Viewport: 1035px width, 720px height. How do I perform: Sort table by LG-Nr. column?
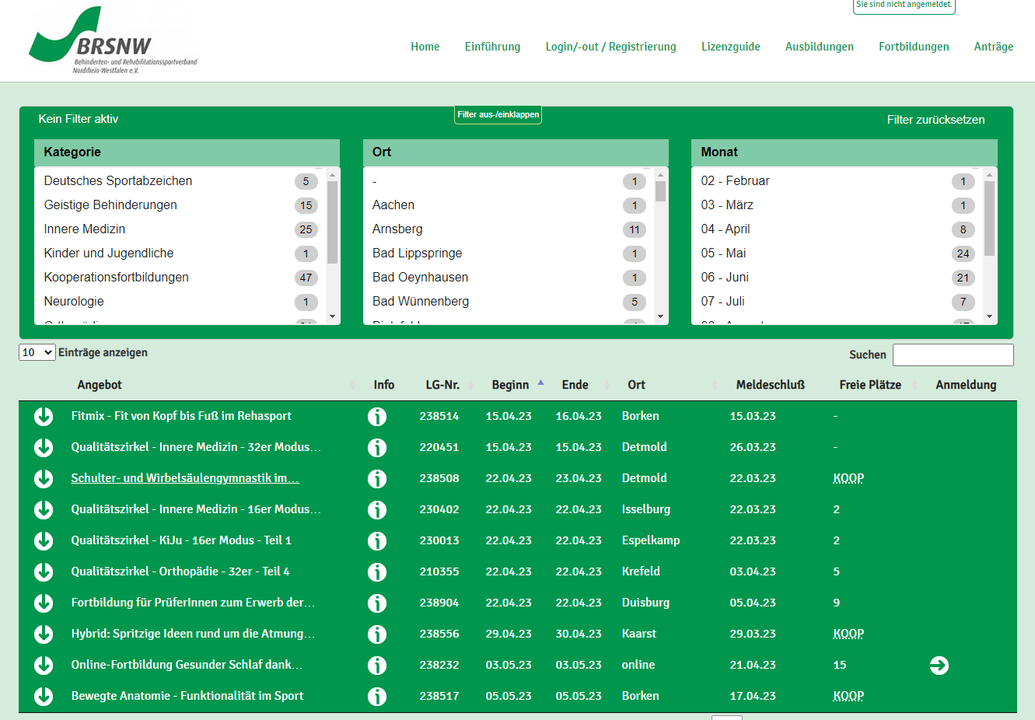(x=442, y=385)
